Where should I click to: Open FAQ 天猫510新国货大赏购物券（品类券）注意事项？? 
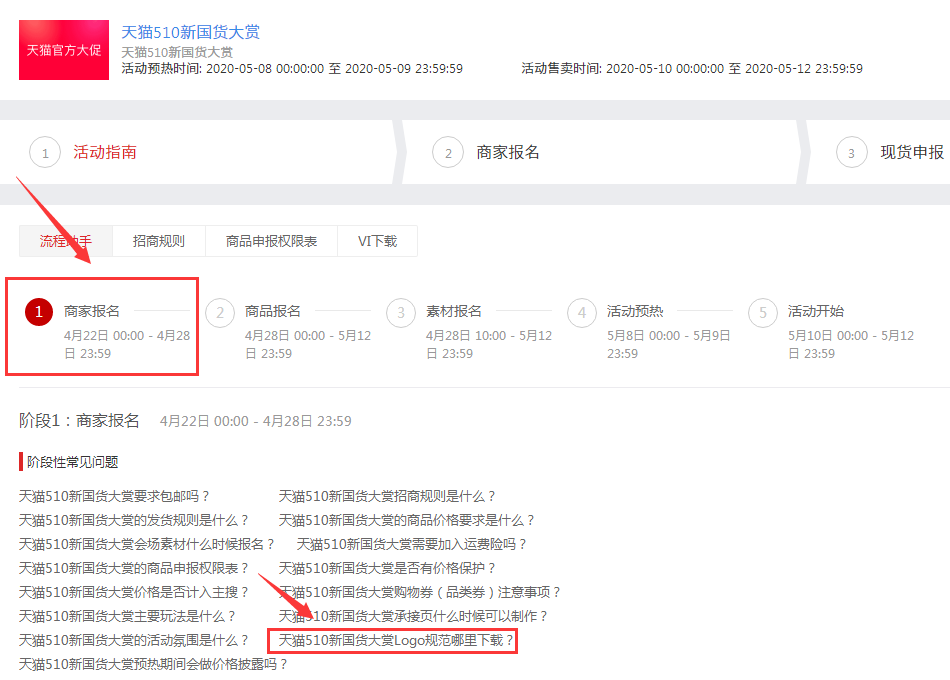tap(419, 592)
